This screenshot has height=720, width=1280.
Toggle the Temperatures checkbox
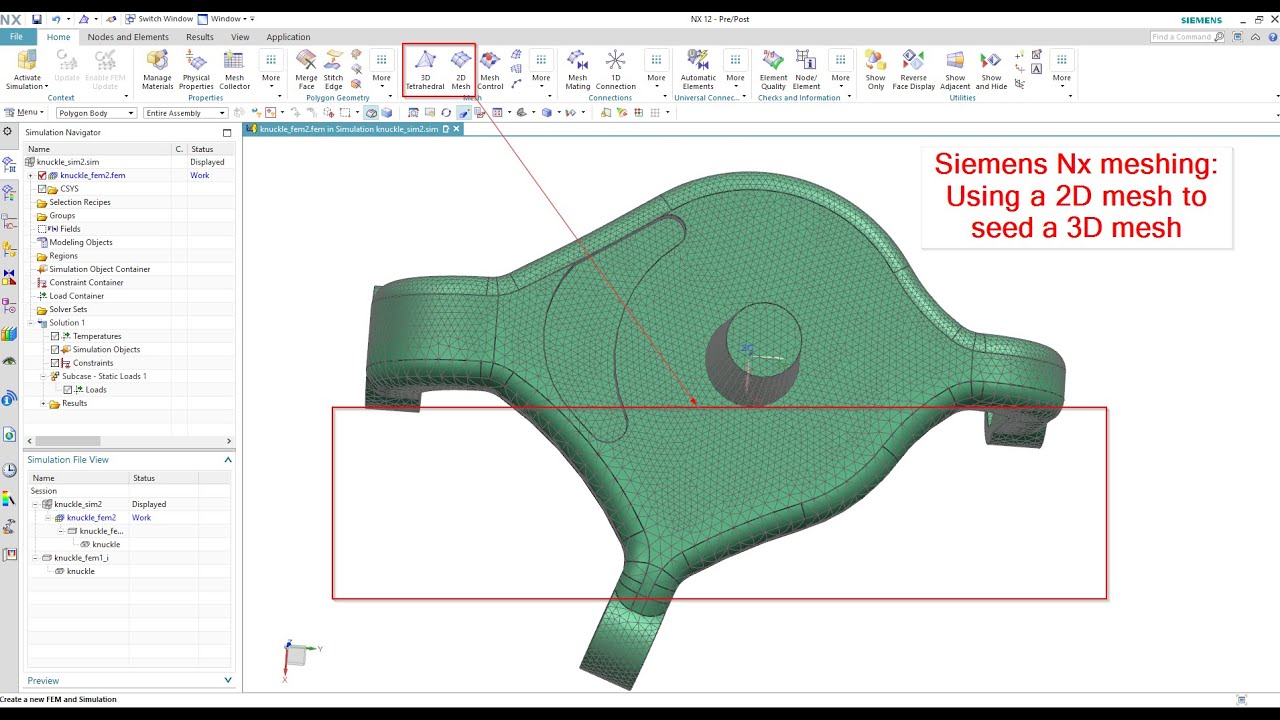[55, 336]
